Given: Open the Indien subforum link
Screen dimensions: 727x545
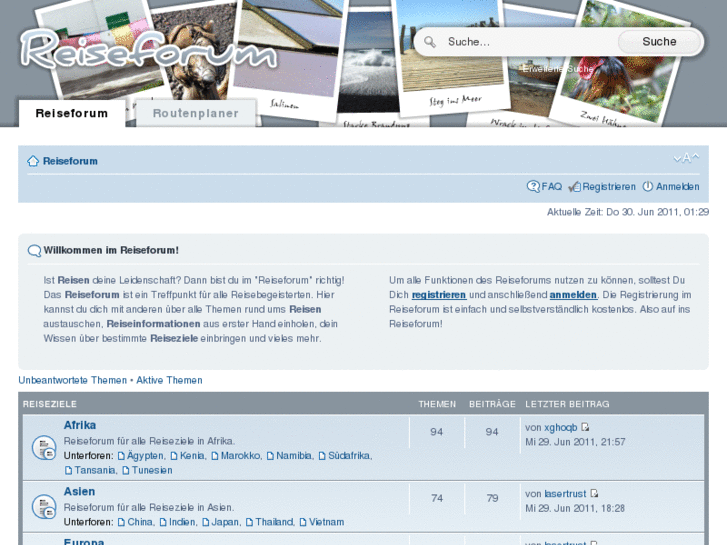Looking at the screenshot, I should click(182, 522).
